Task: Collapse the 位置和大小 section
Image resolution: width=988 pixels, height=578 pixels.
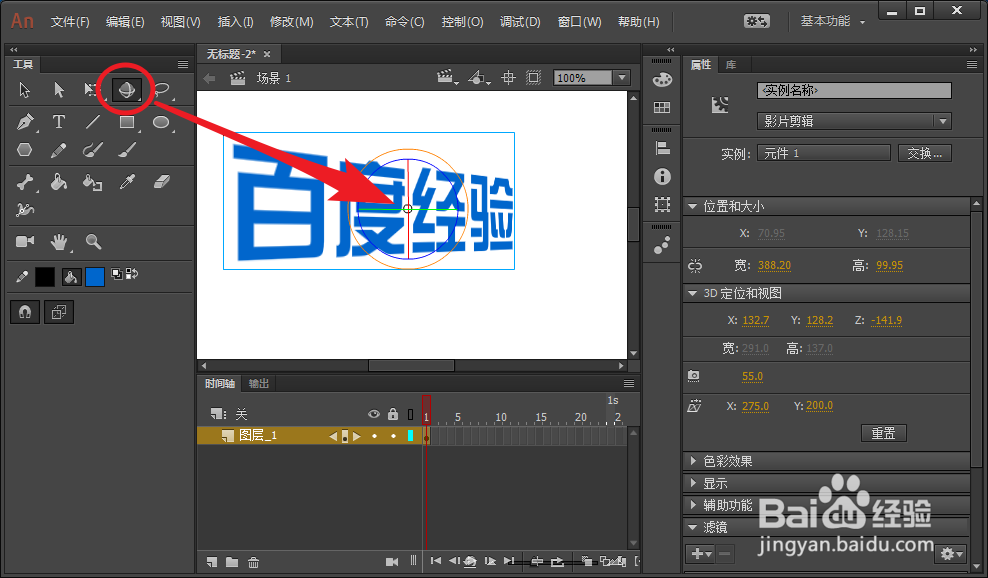Action: [692, 207]
